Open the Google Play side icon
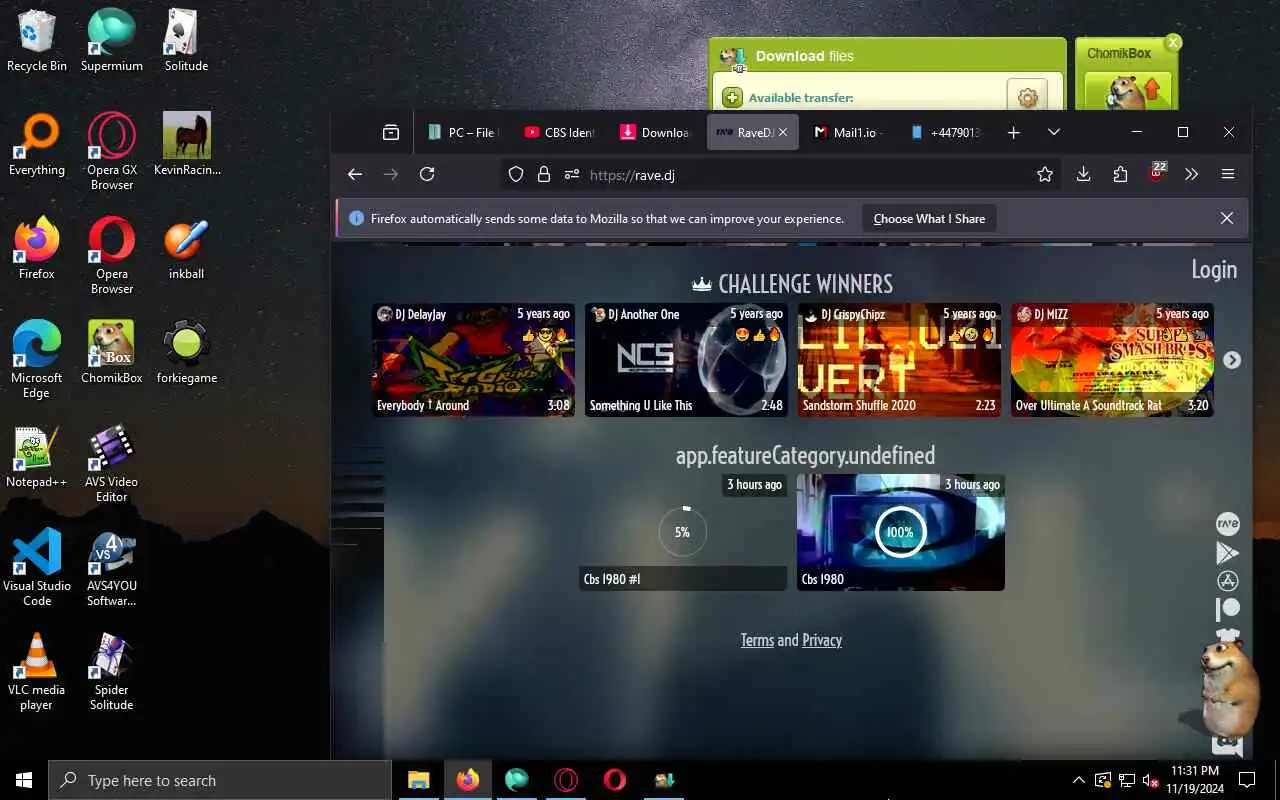 coord(1227,553)
